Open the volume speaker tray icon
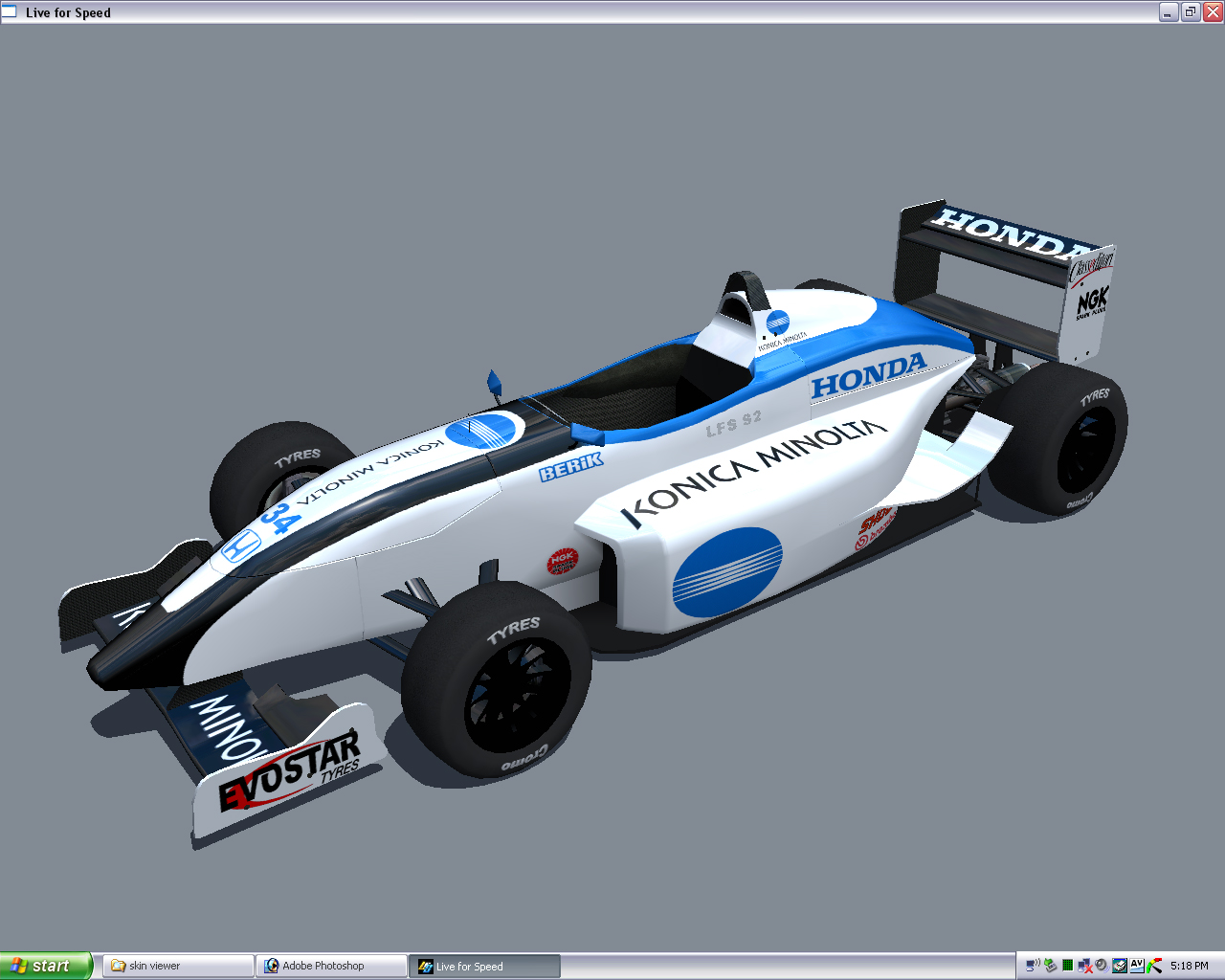The image size is (1225, 980). [1102, 966]
